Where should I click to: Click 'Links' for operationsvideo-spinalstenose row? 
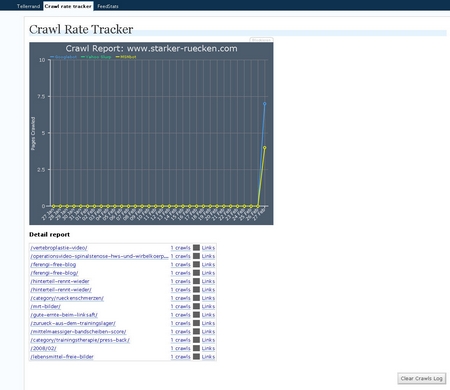click(208, 256)
